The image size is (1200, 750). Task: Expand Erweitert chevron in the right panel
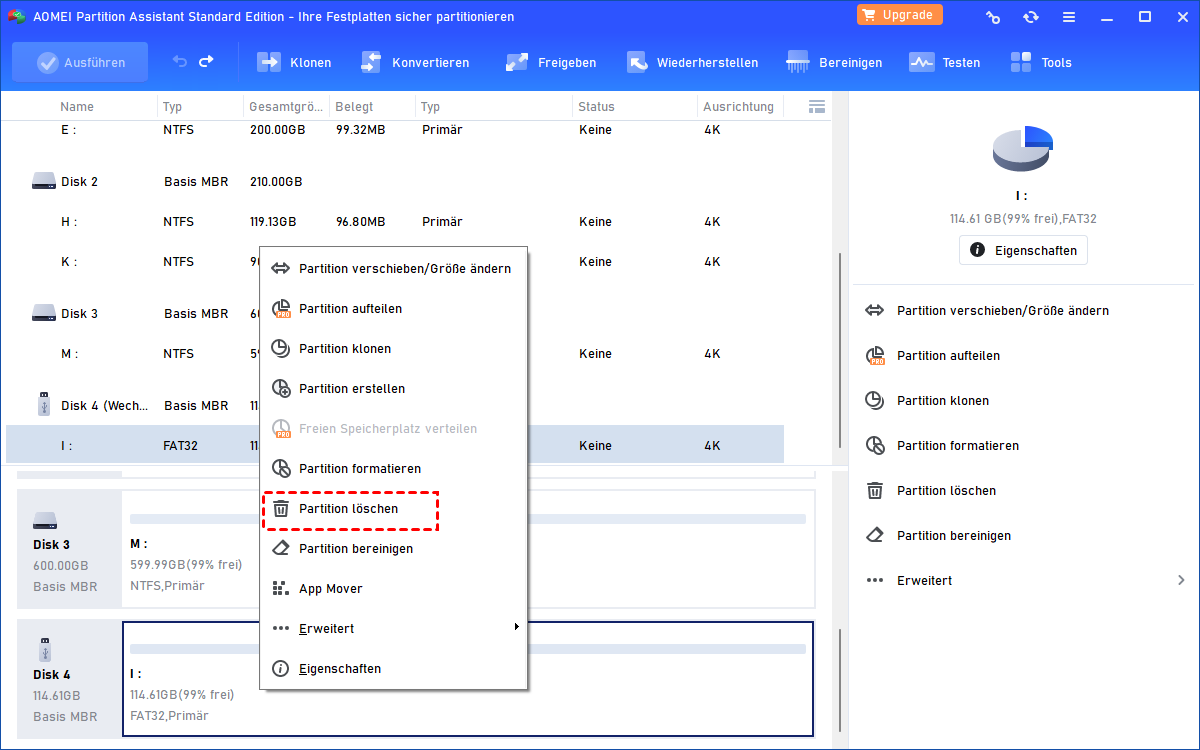(1181, 580)
